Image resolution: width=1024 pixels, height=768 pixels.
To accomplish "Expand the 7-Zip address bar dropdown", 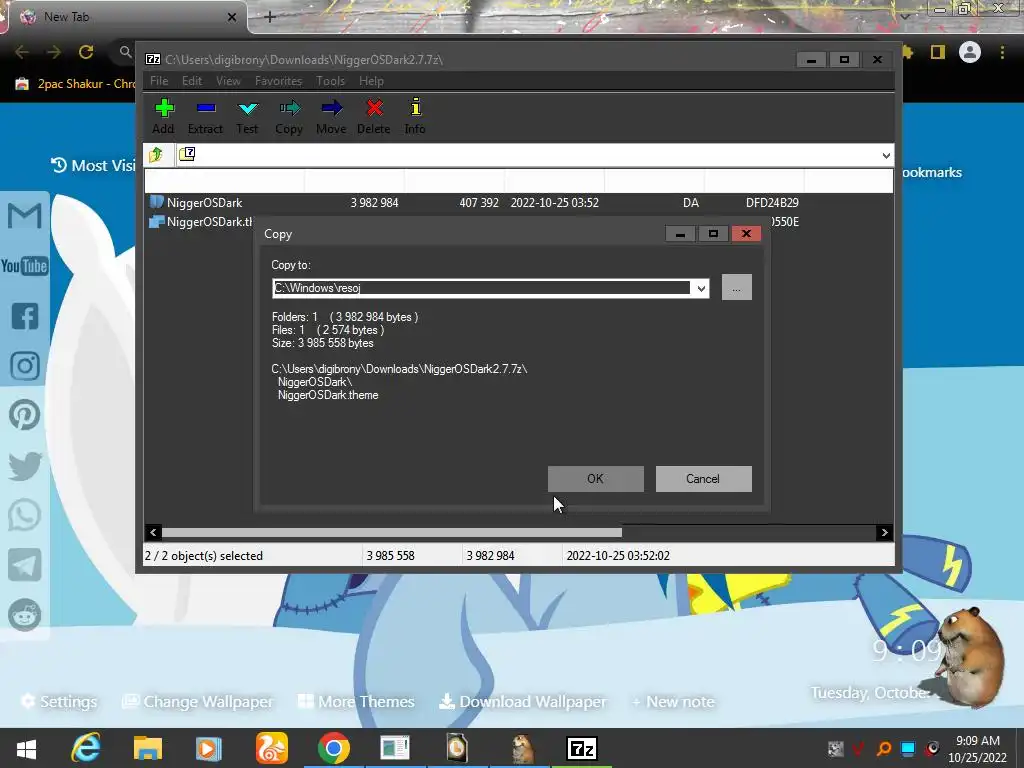I will (886, 155).
